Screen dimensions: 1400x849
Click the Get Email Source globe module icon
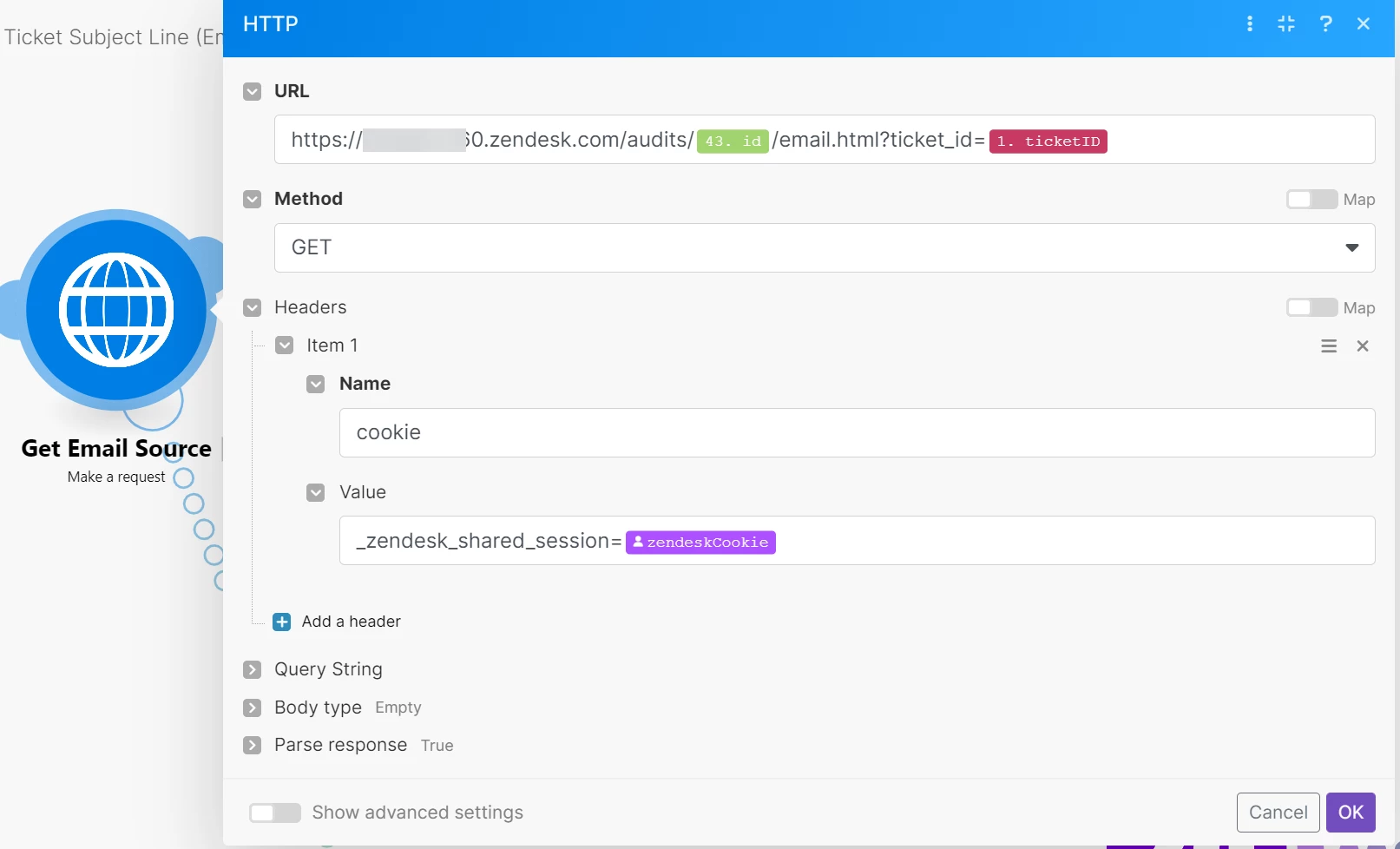pos(116,310)
